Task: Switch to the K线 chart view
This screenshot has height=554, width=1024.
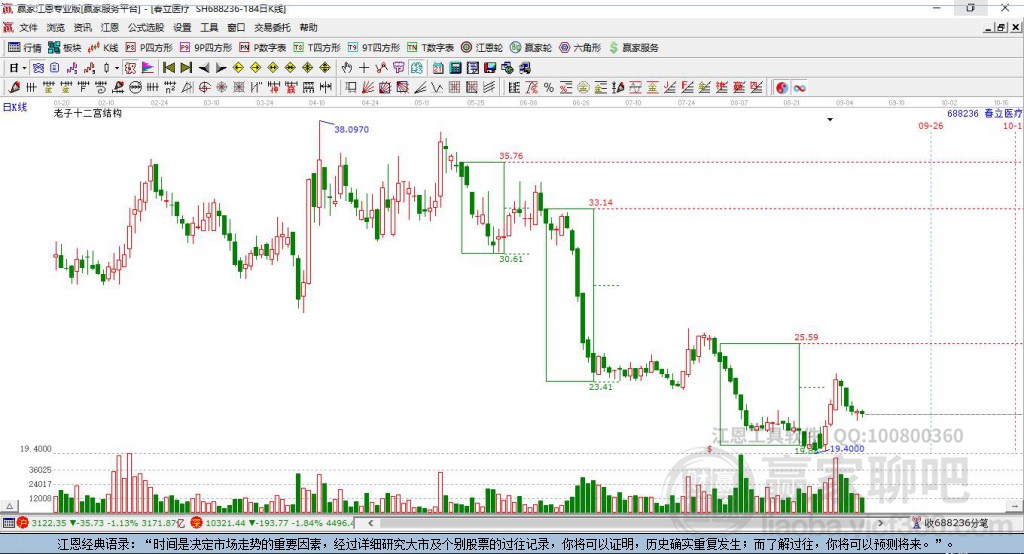Action: pyautogui.click(x=103, y=48)
